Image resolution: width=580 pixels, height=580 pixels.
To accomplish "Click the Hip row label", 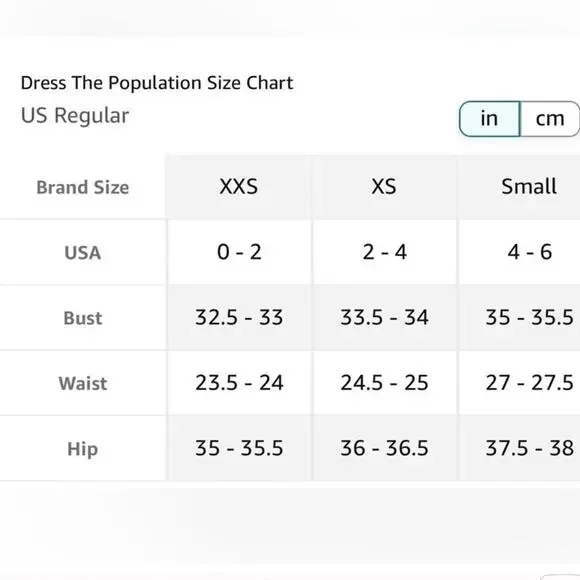I will pos(82,449).
